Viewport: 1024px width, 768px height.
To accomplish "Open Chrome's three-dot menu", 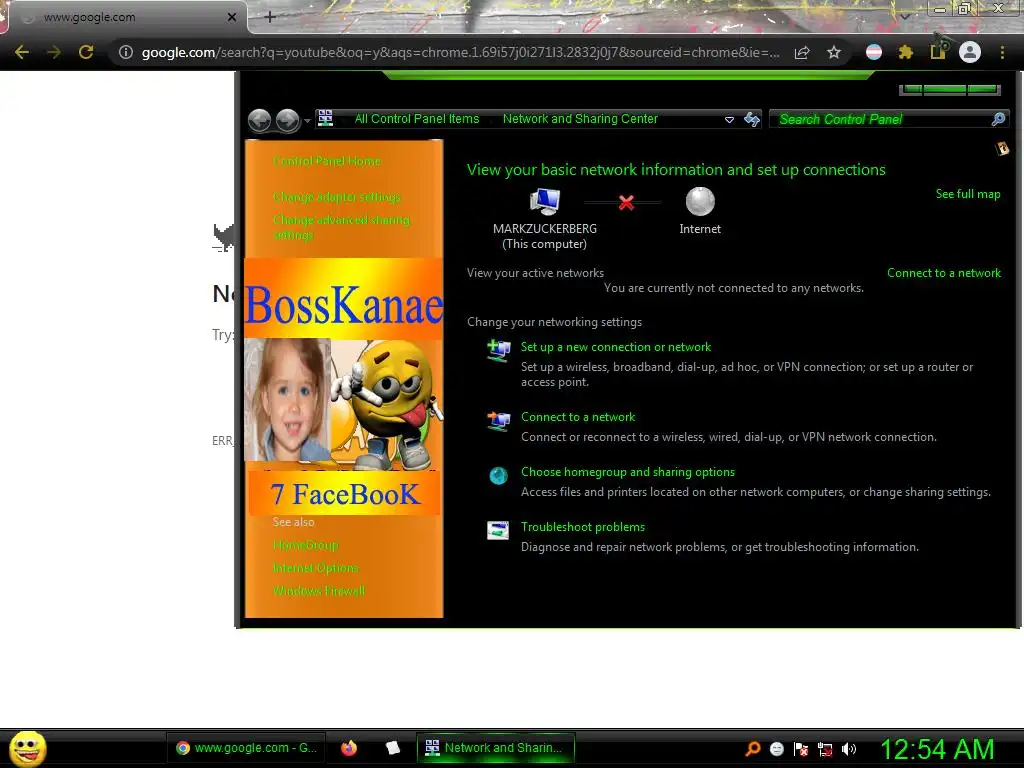I will (x=1002, y=52).
